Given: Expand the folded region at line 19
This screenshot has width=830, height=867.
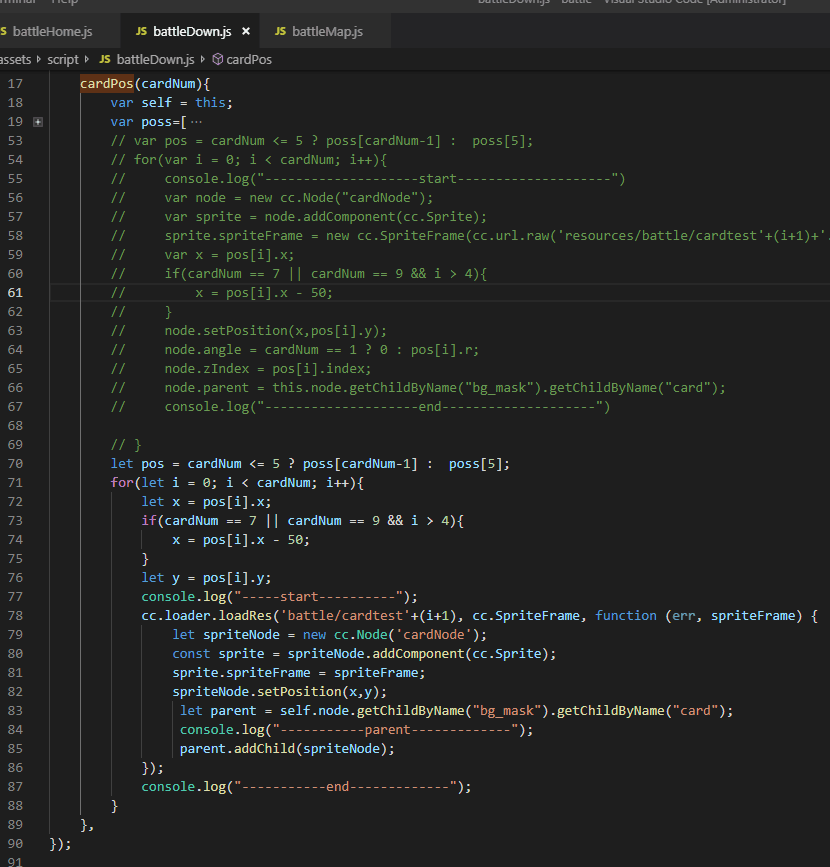Looking at the screenshot, I should (38, 122).
